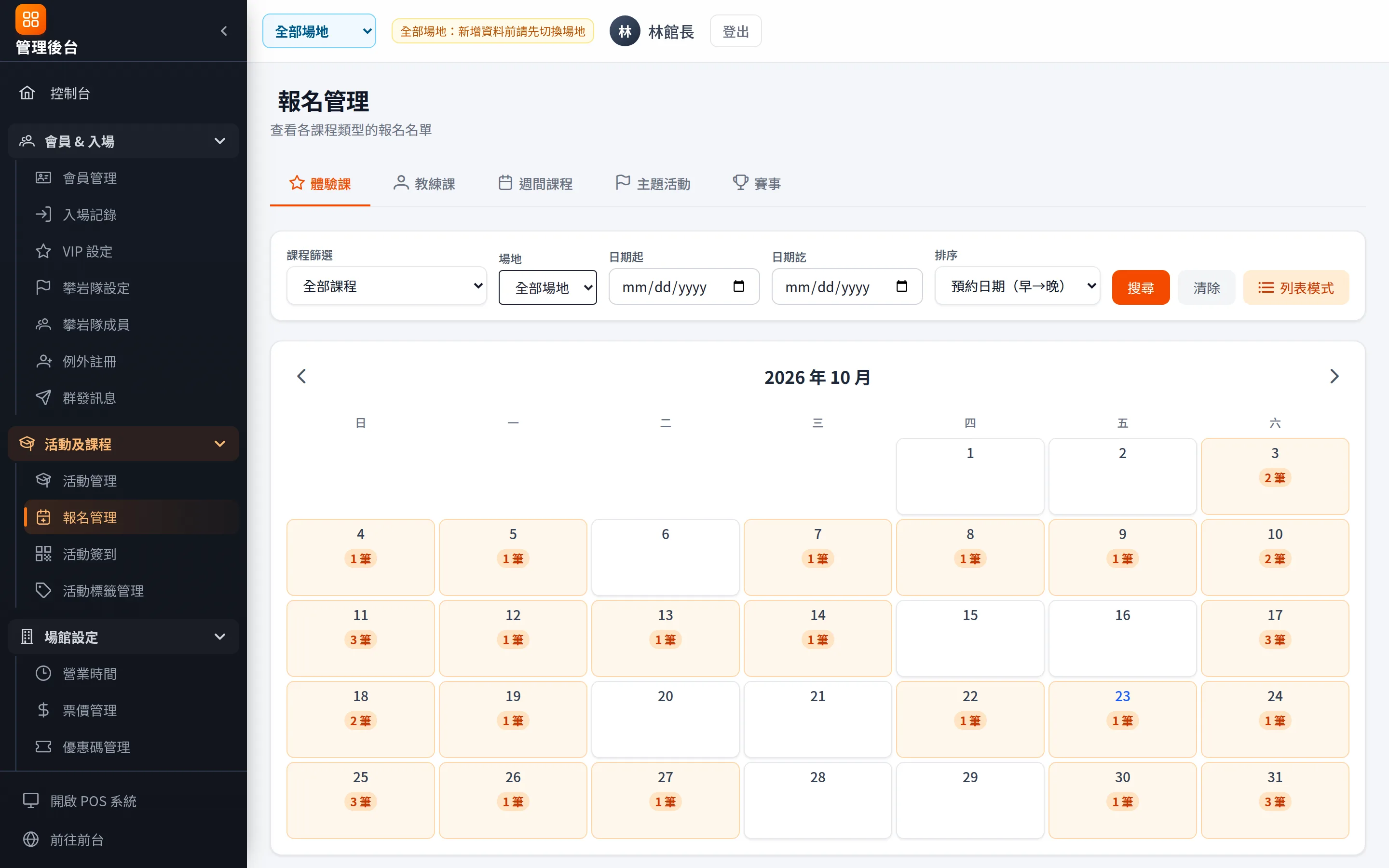
Task: Switch to the 教練課 tab
Action: tap(424, 184)
